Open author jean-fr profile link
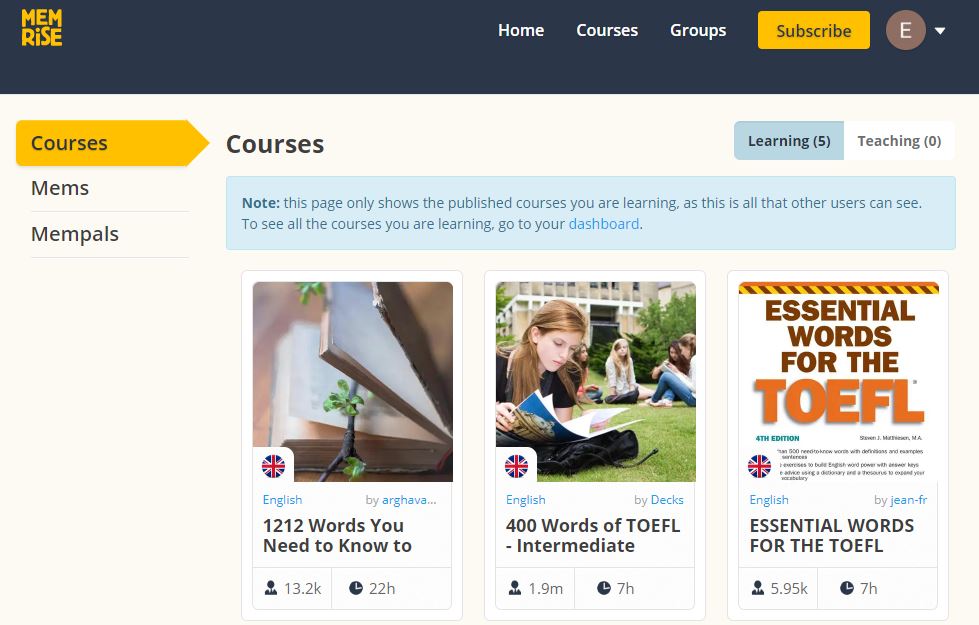The width and height of the screenshot is (979, 625). tap(908, 500)
